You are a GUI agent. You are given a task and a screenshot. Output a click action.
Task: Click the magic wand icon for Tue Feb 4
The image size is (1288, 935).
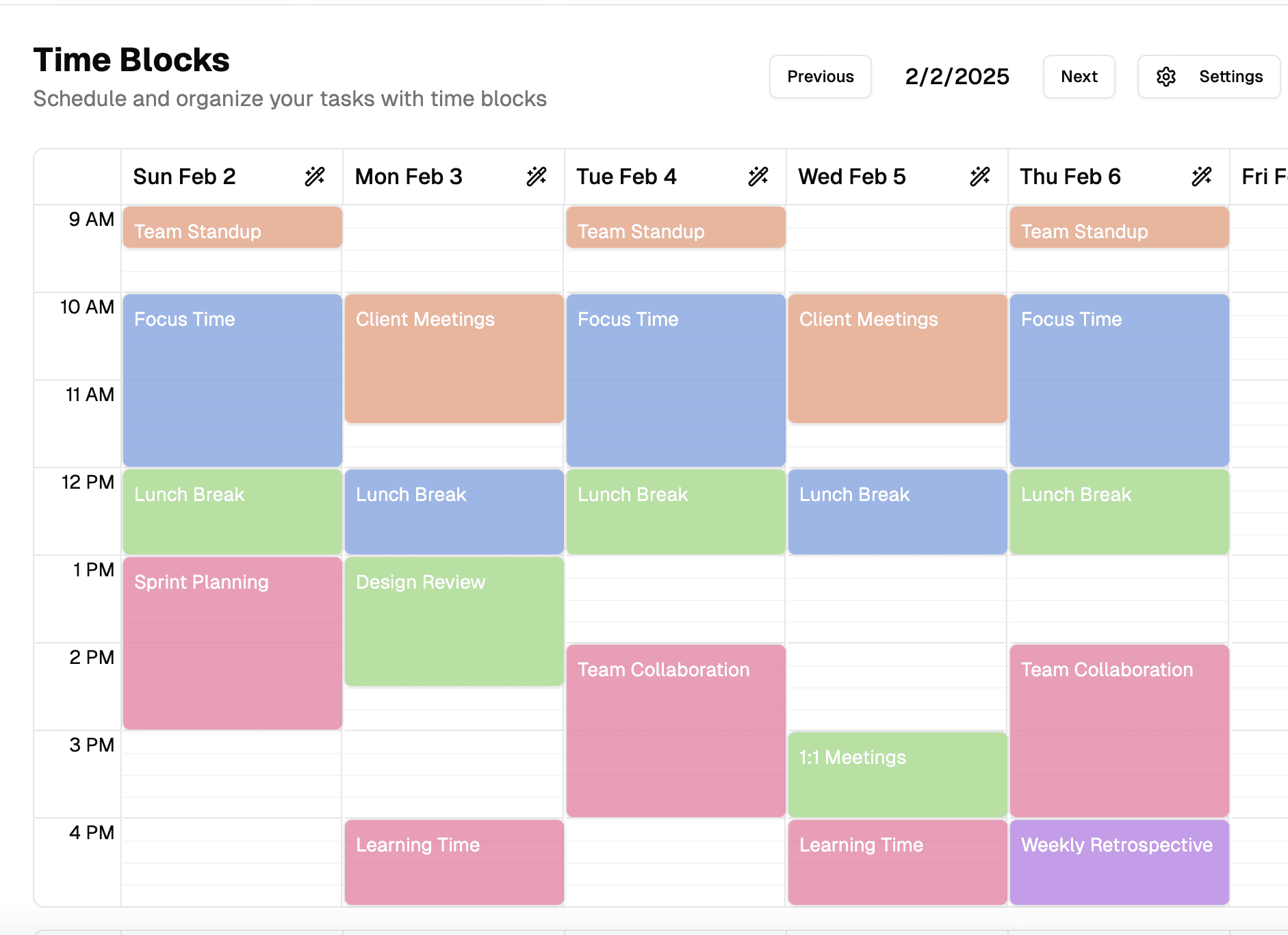(758, 176)
